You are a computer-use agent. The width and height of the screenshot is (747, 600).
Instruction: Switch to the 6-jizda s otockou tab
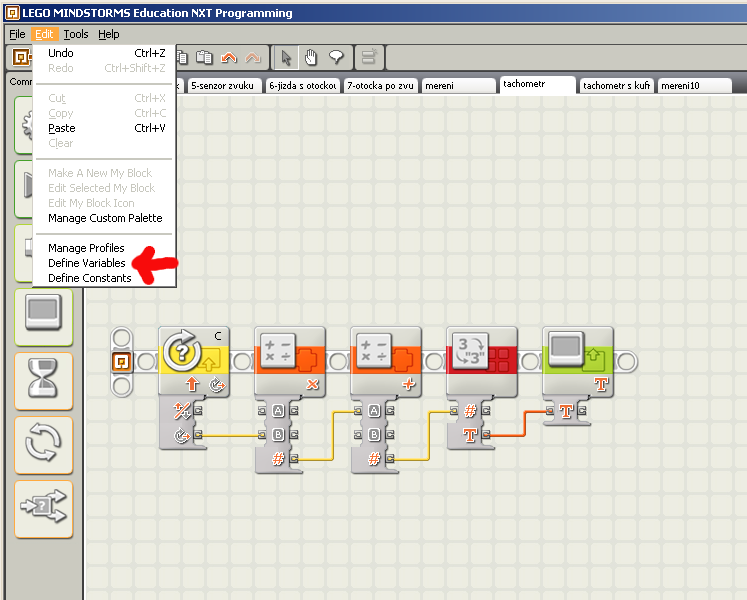pos(303,86)
